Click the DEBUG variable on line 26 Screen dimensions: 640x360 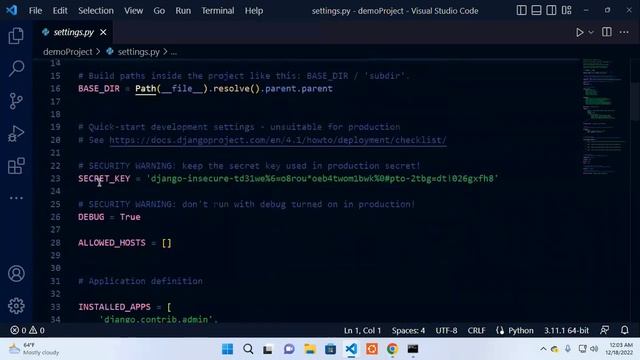(x=91, y=217)
